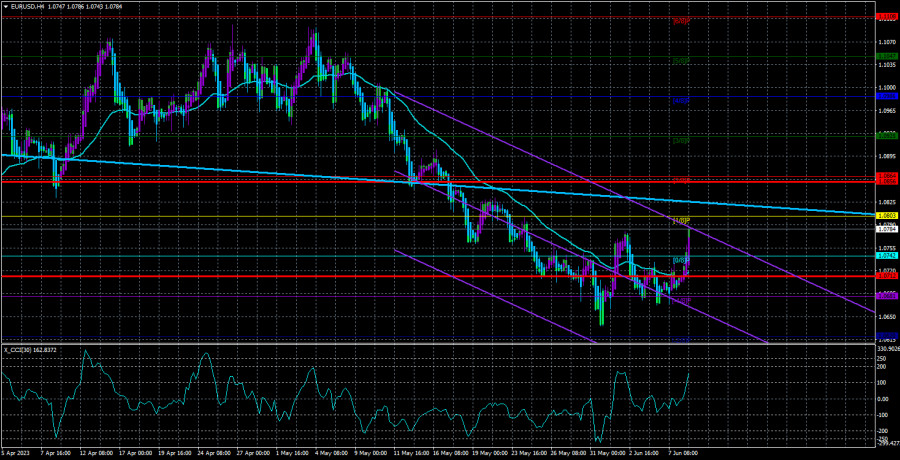Click the 2 Jun 16:00 time label
The image size is (900, 460).
point(642,453)
